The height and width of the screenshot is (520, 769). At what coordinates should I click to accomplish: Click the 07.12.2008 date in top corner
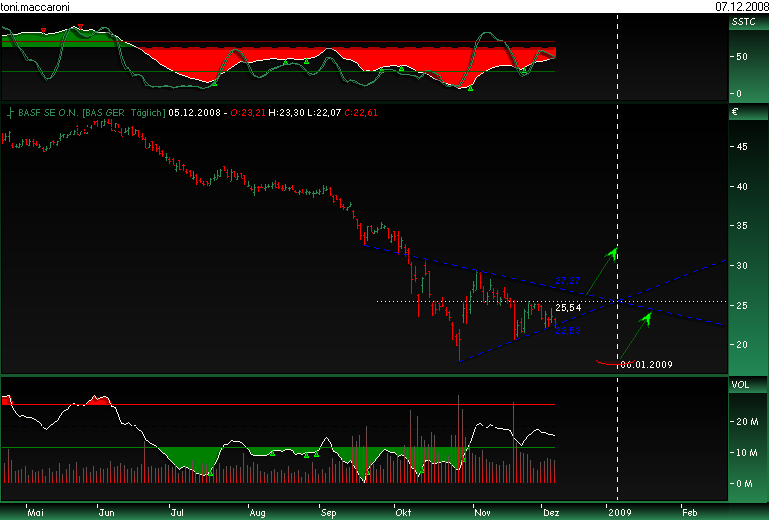coord(740,6)
